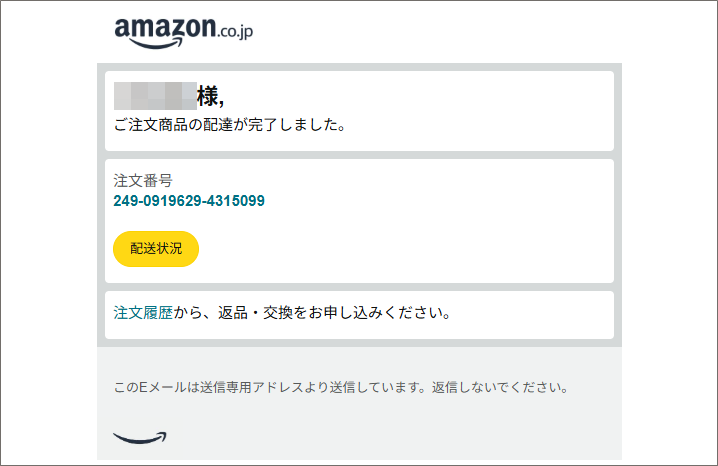Click the 注文番号 label

pyautogui.click(x=143, y=181)
